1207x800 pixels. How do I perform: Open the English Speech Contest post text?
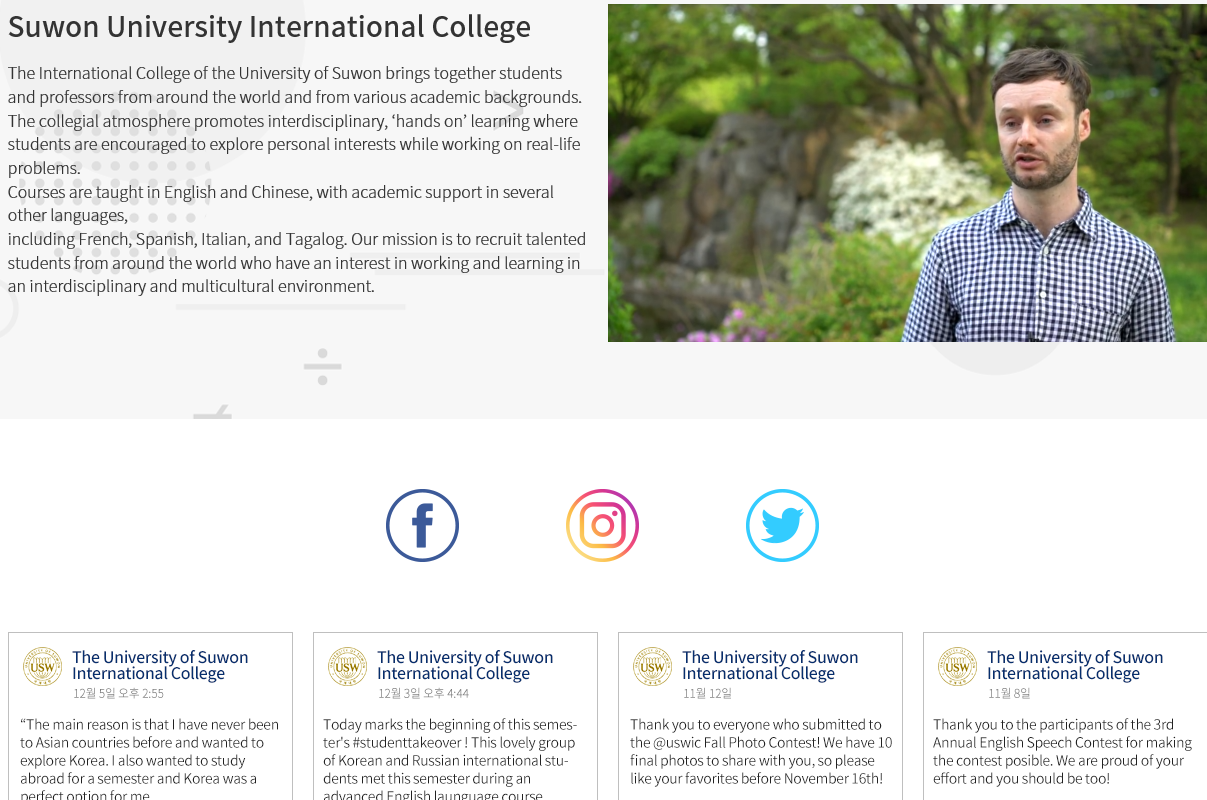click(x=1062, y=751)
